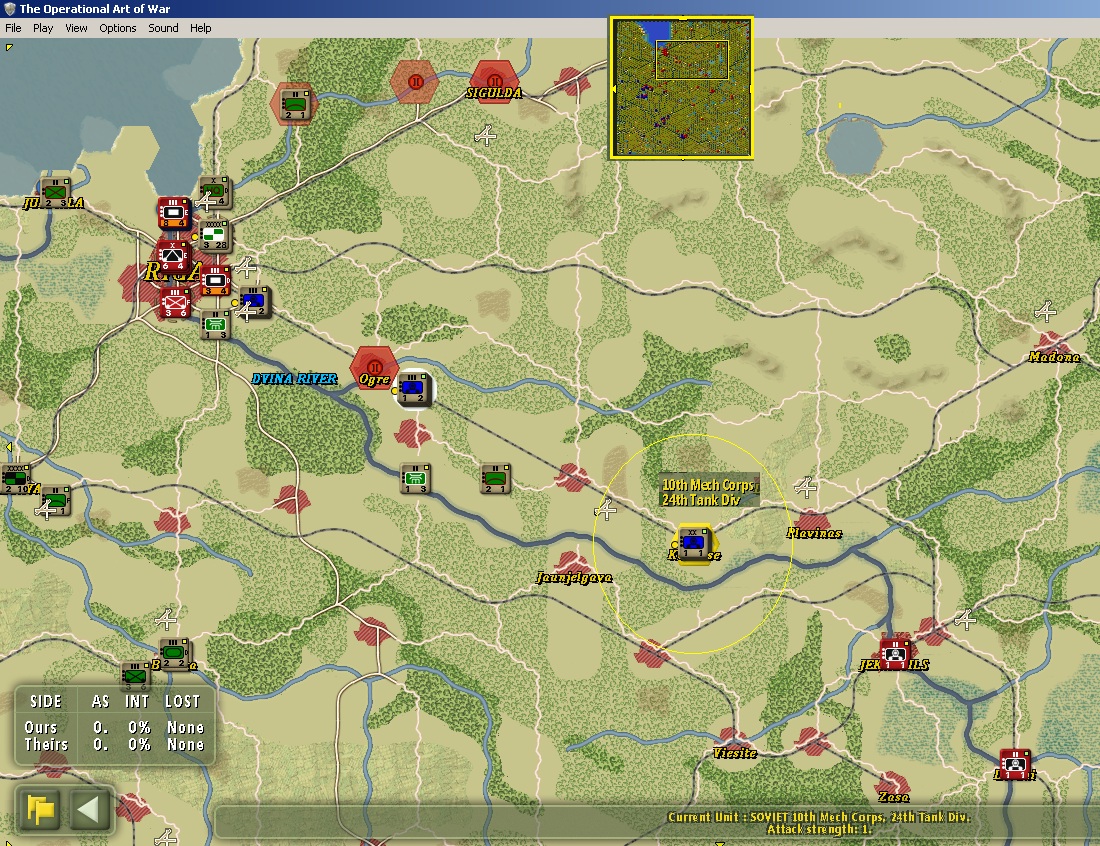The image size is (1100, 846).
Task: Click the "Theirs" row in the combat panel
Action: coord(114,745)
